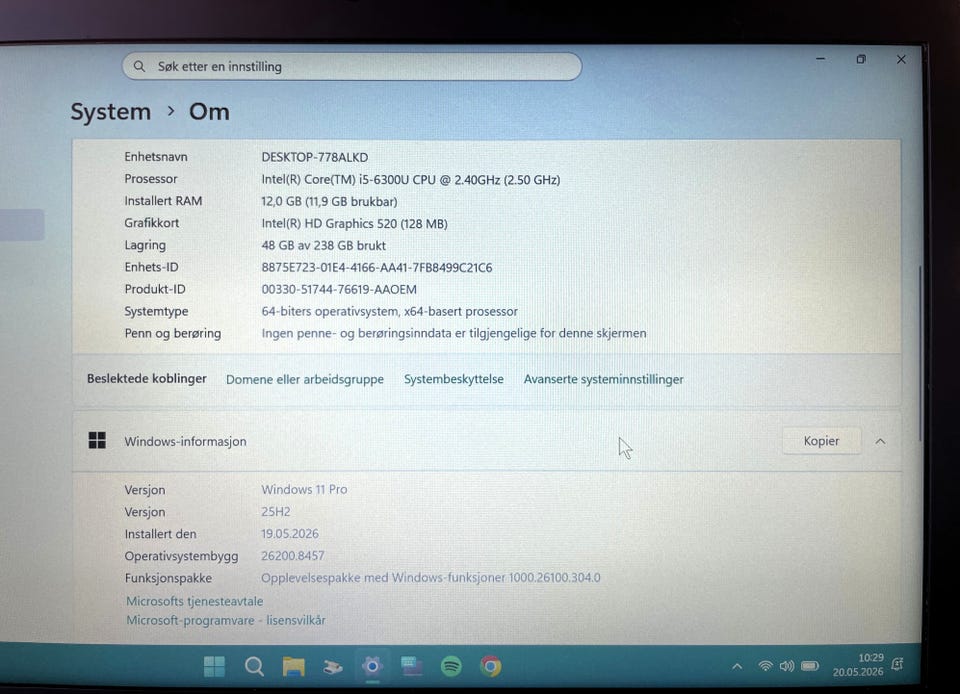
Task: Click the '64-biters operativsystem' system type value
Action: (389, 312)
